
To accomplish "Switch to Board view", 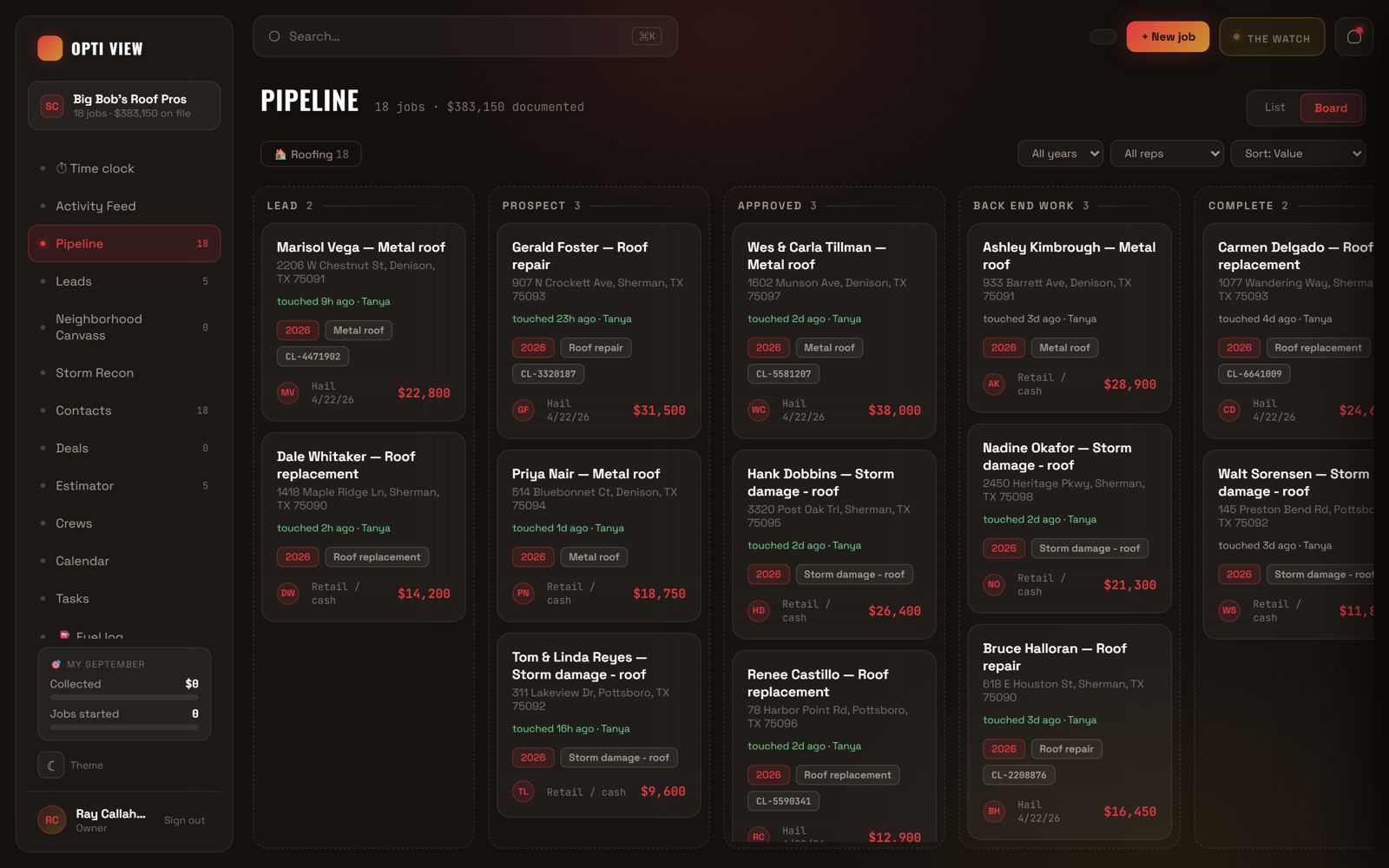I will click(1331, 108).
